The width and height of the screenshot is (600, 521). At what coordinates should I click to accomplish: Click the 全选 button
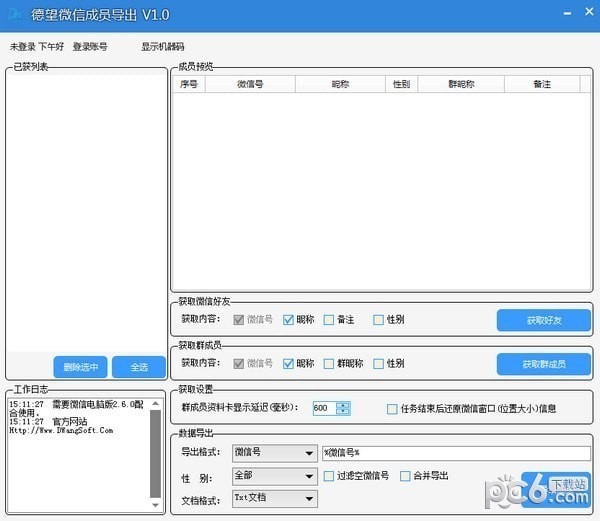(x=139, y=367)
